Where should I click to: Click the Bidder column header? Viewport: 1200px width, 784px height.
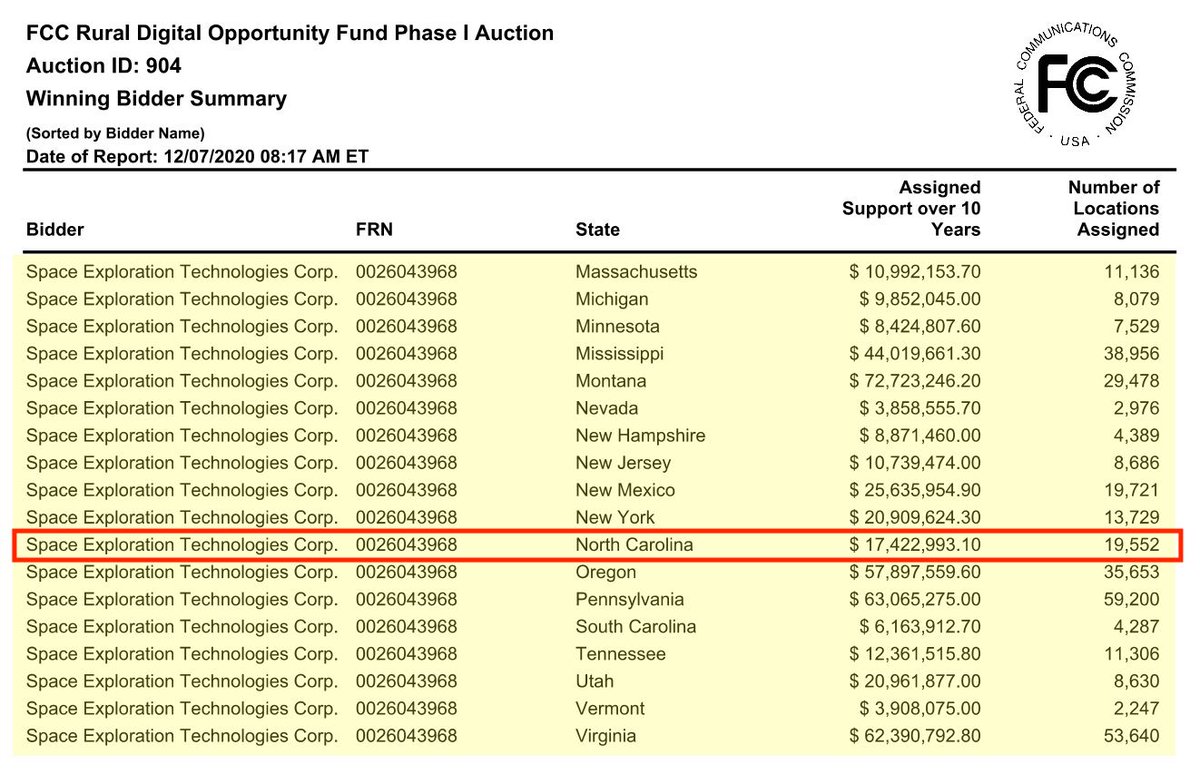click(x=55, y=229)
